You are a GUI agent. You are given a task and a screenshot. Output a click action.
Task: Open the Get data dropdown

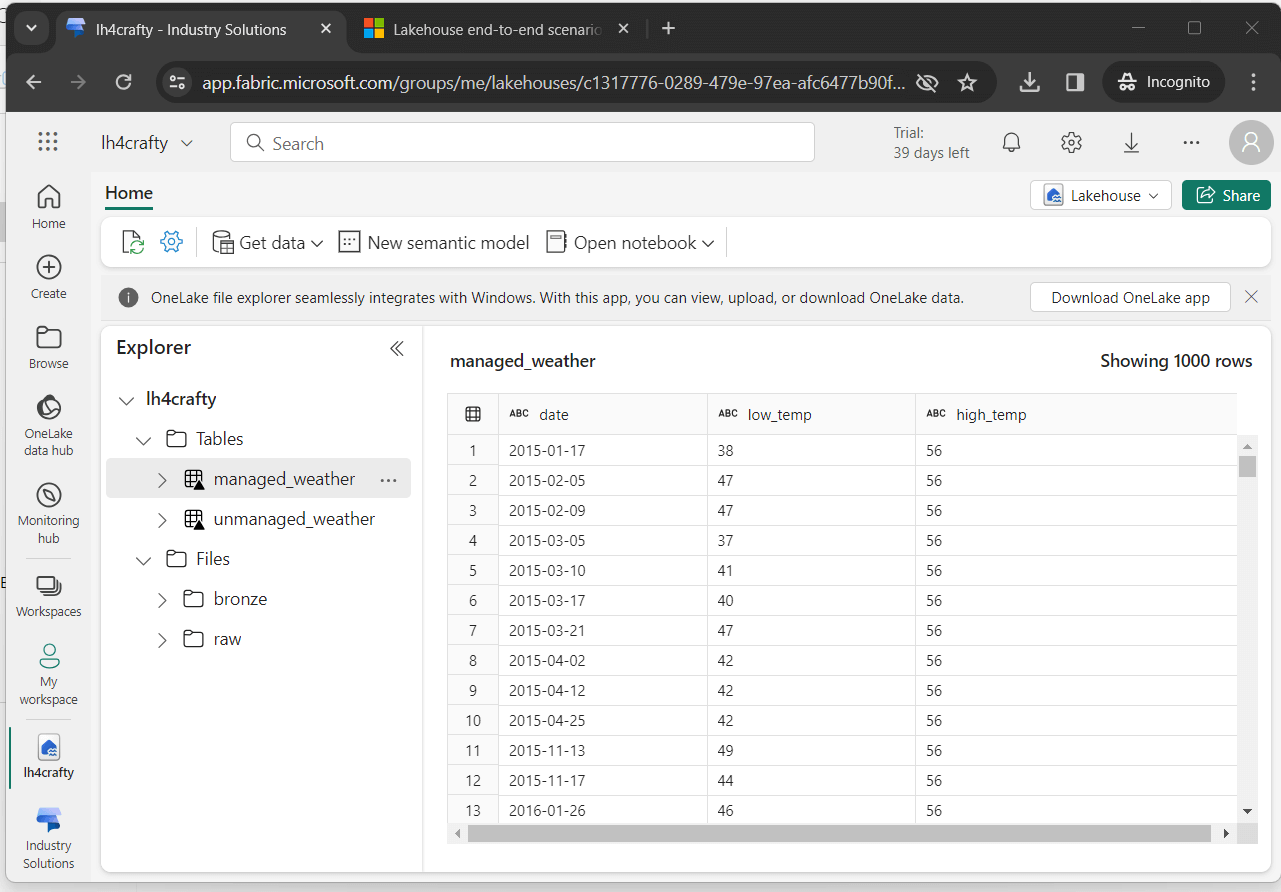[x=268, y=242]
